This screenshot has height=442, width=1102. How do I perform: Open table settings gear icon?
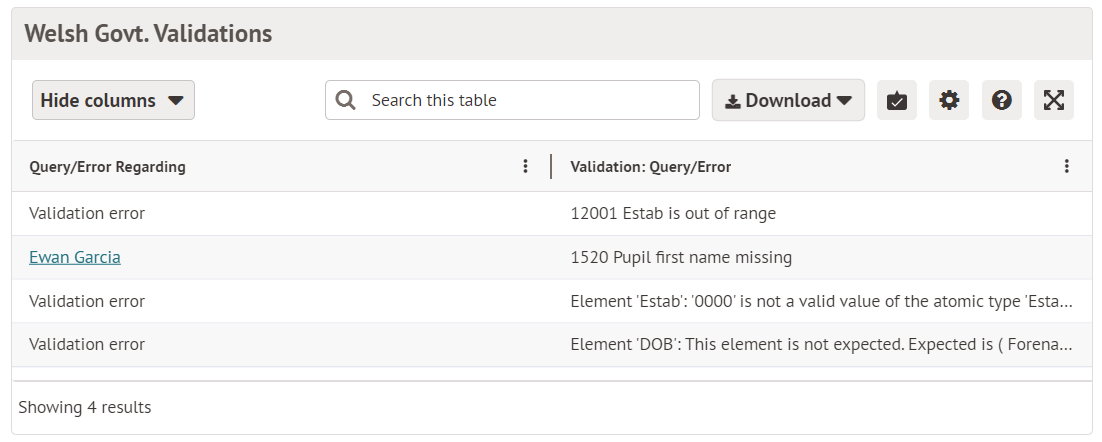point(949,101)
